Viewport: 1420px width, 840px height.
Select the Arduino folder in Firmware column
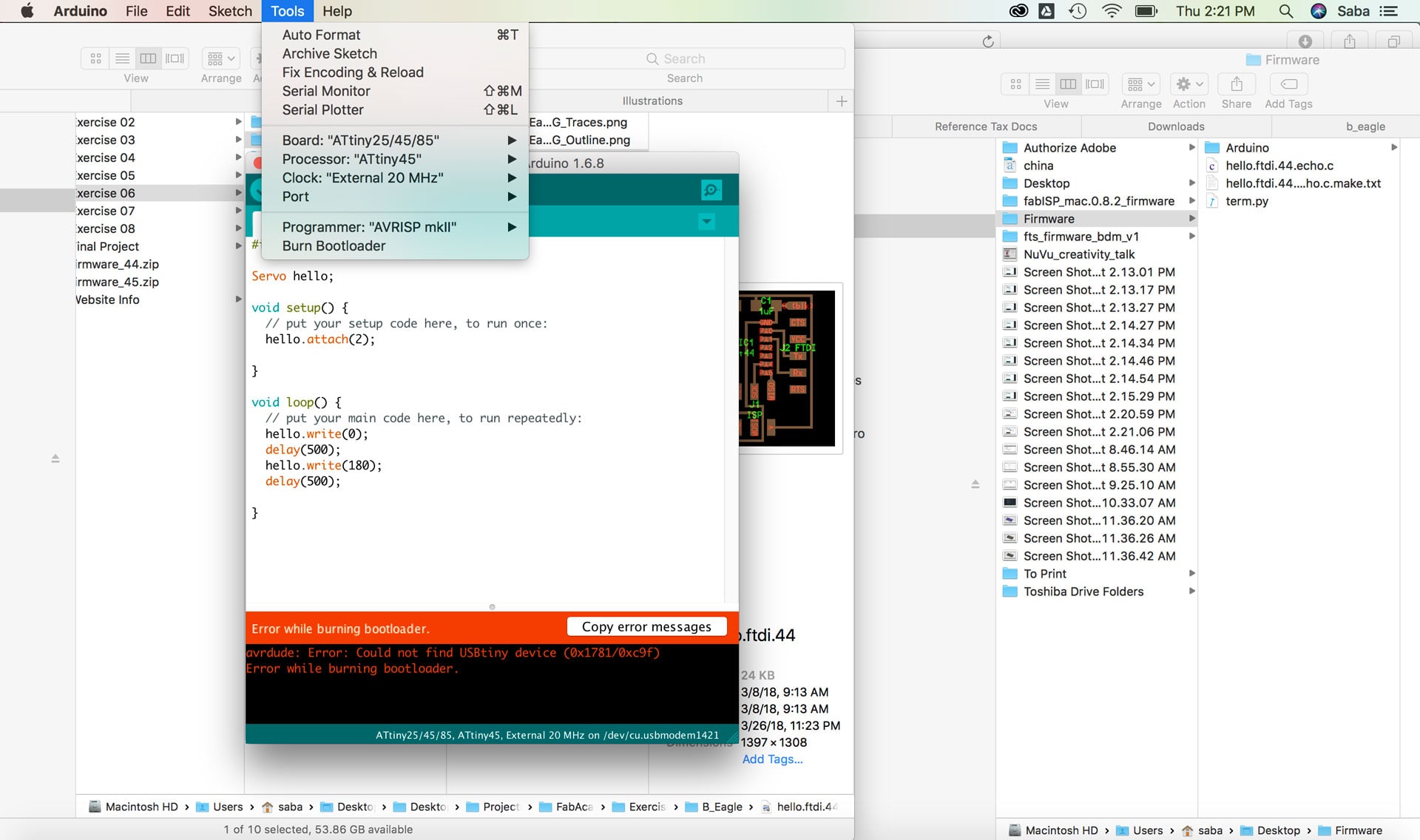tap(1300, 148)
